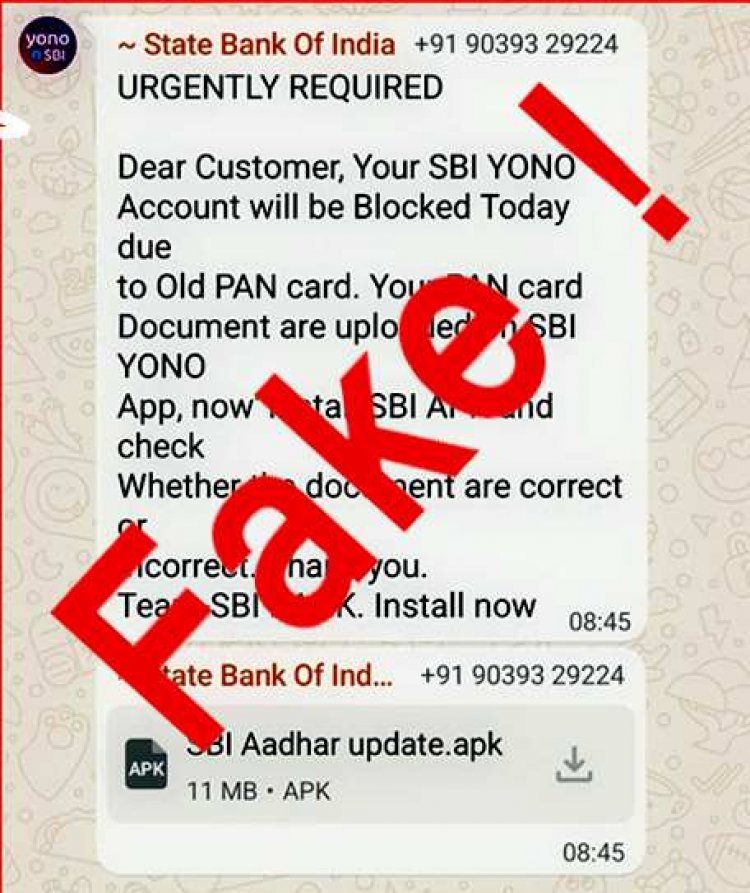Select the APK file type icon
Viewport: 750px width, 893px height.
pos(146,764)
